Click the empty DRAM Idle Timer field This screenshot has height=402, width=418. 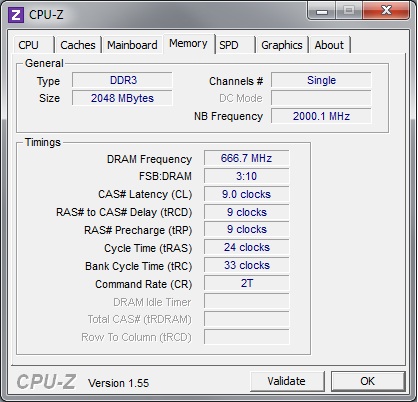pos(247,302)
